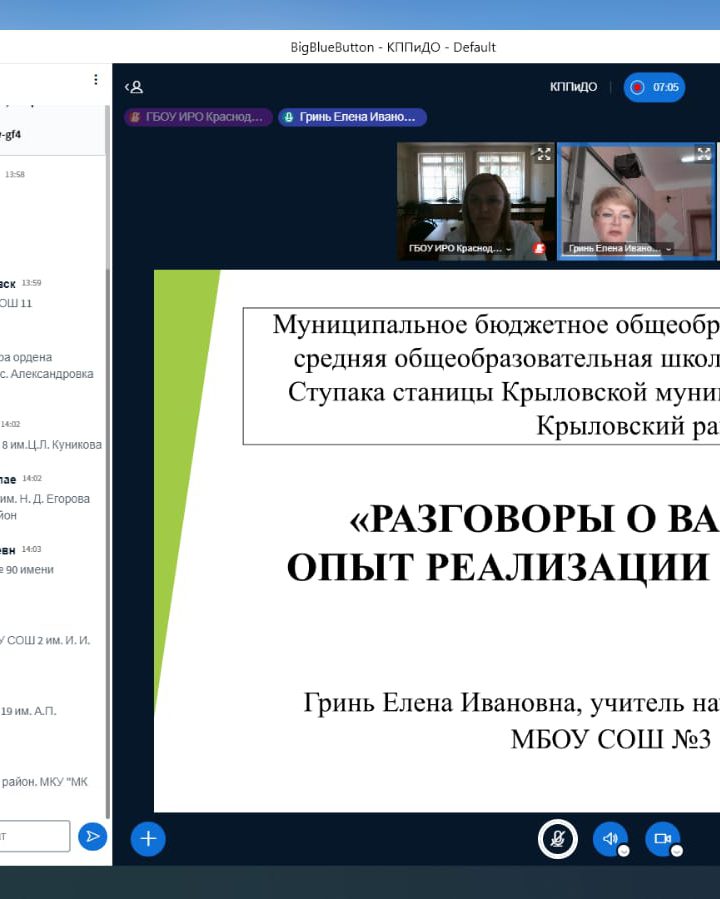Unmute the microphone button

coord(558,839)
